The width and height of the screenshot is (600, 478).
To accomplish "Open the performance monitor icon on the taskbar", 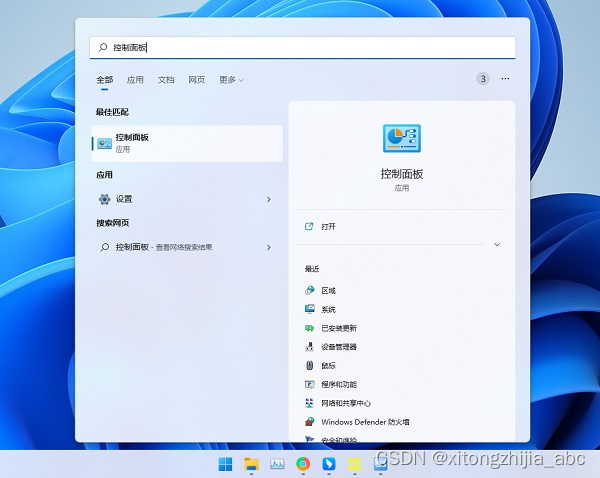I will [x=277, y=464].
